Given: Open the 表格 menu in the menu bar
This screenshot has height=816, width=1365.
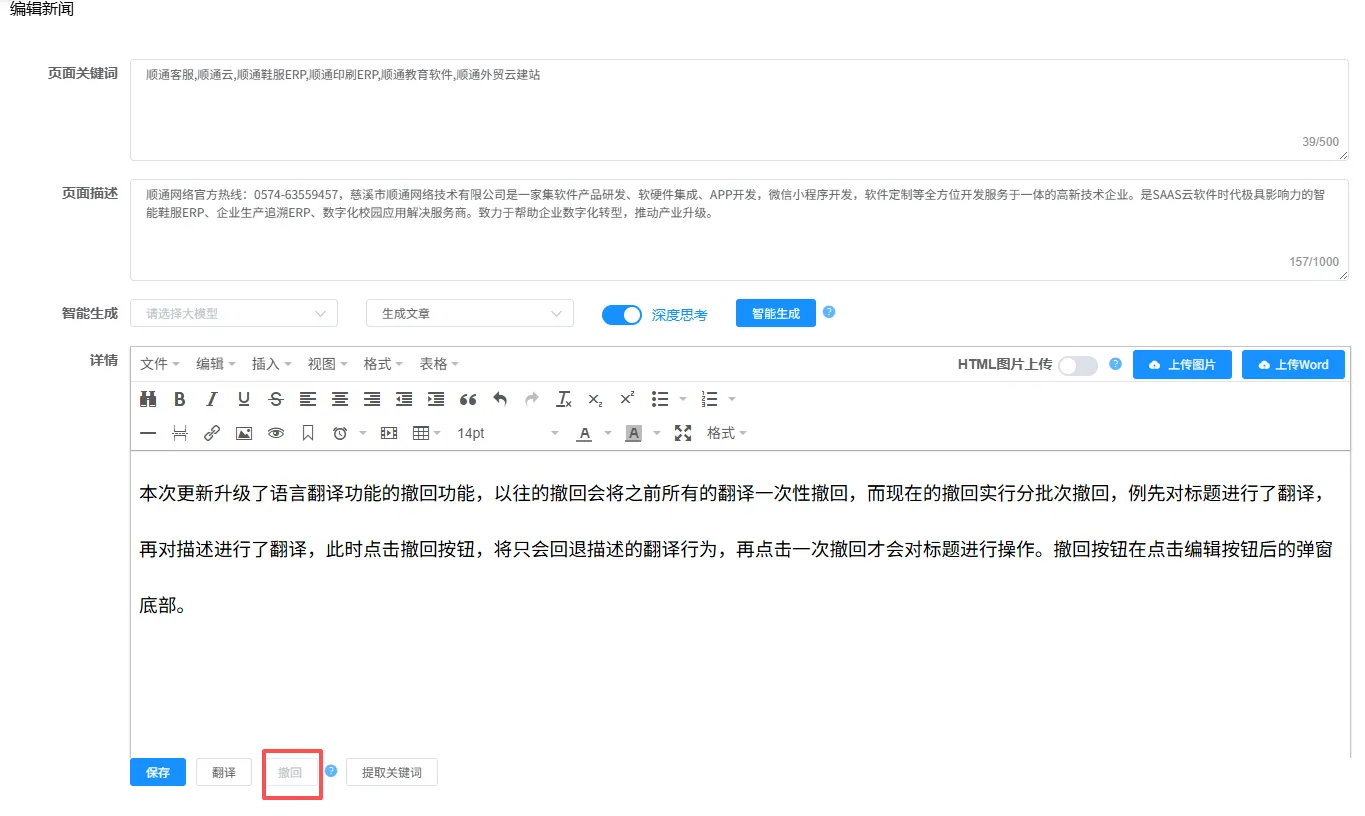Looking at the screenshot, I should (x=438, y=364).
